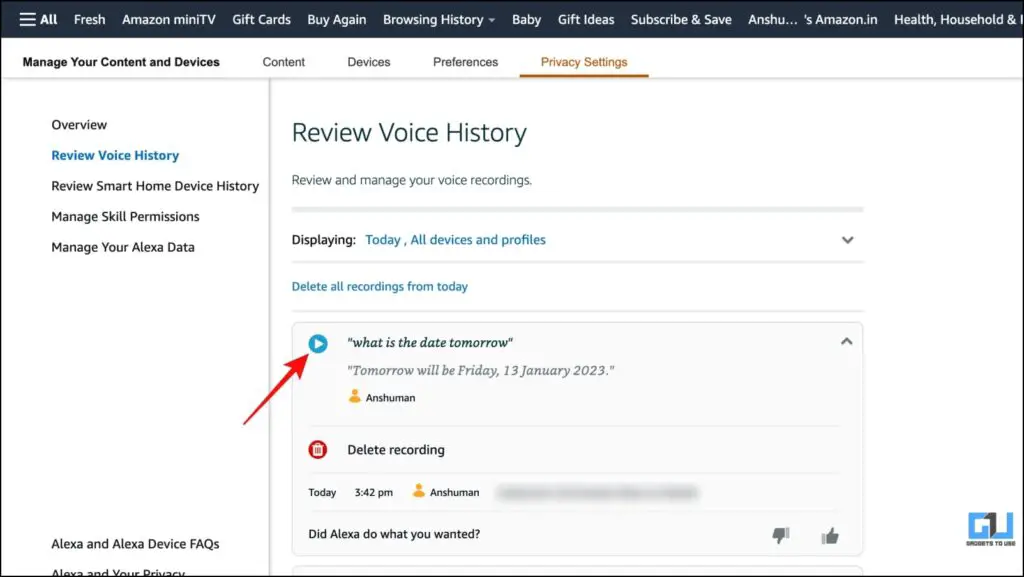This screenshot has width=1024, height=577.
Task: Click "Today, All devices and profiles" filter link
Action: click(x=455, y=240)
